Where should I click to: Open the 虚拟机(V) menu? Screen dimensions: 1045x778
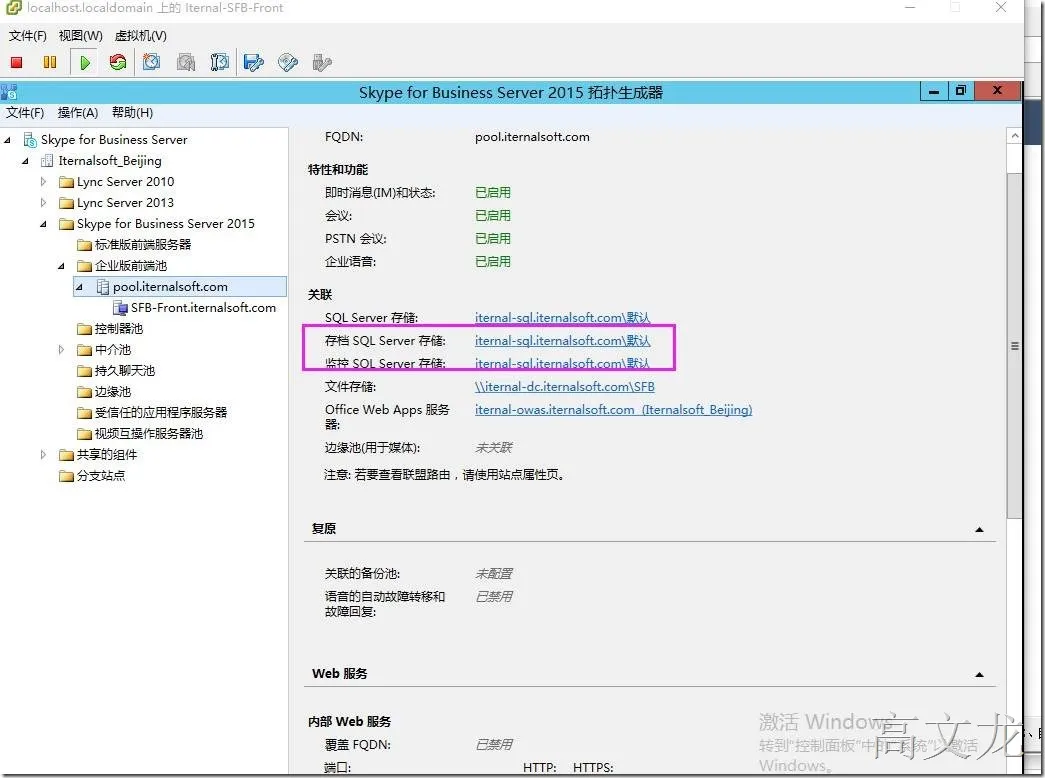(x=141, y=35)
